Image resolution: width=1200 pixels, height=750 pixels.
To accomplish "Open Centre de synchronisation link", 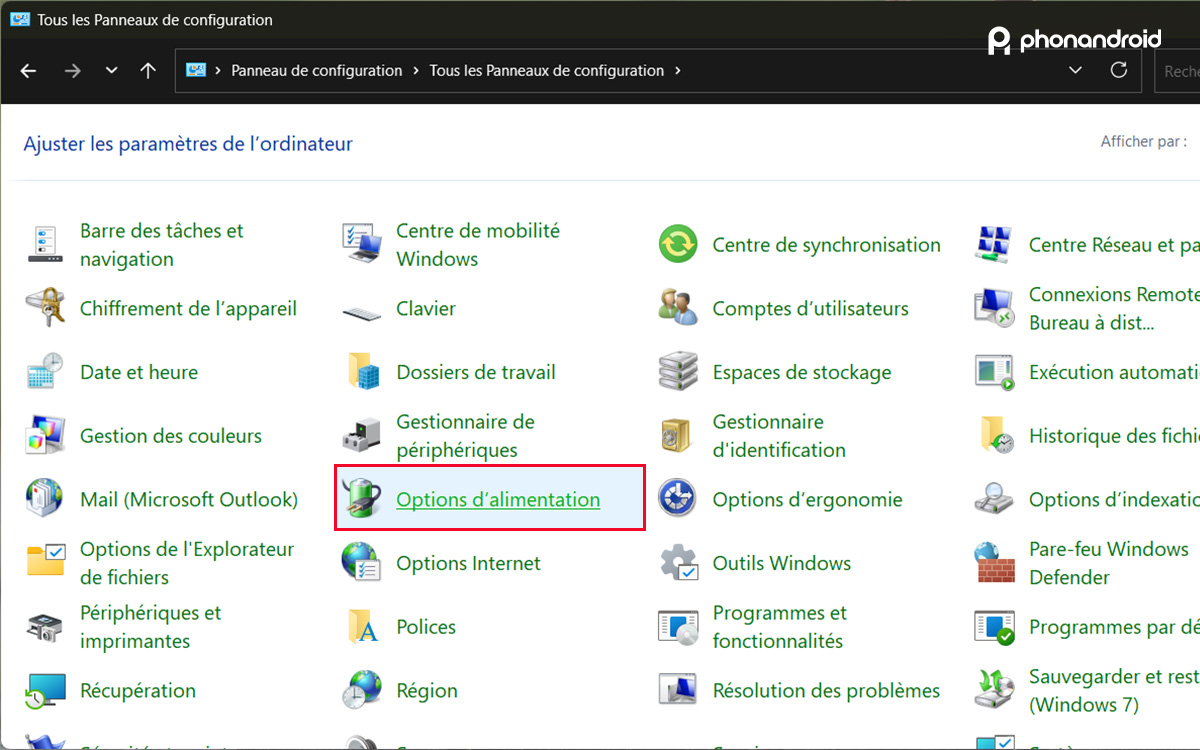I will [826, 245].
